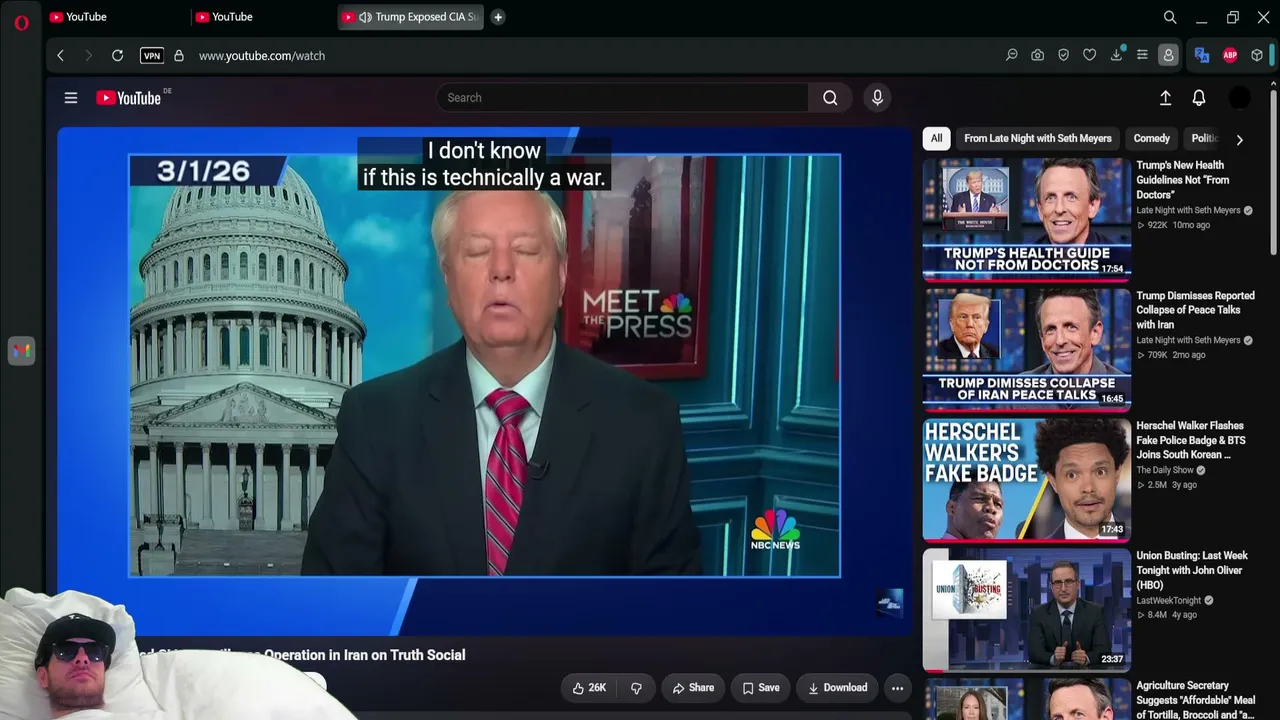Open "Union Busting: Last Week Tonight" title
The height and width of the screenshot is (720, 1280).
pos(1192,570)
